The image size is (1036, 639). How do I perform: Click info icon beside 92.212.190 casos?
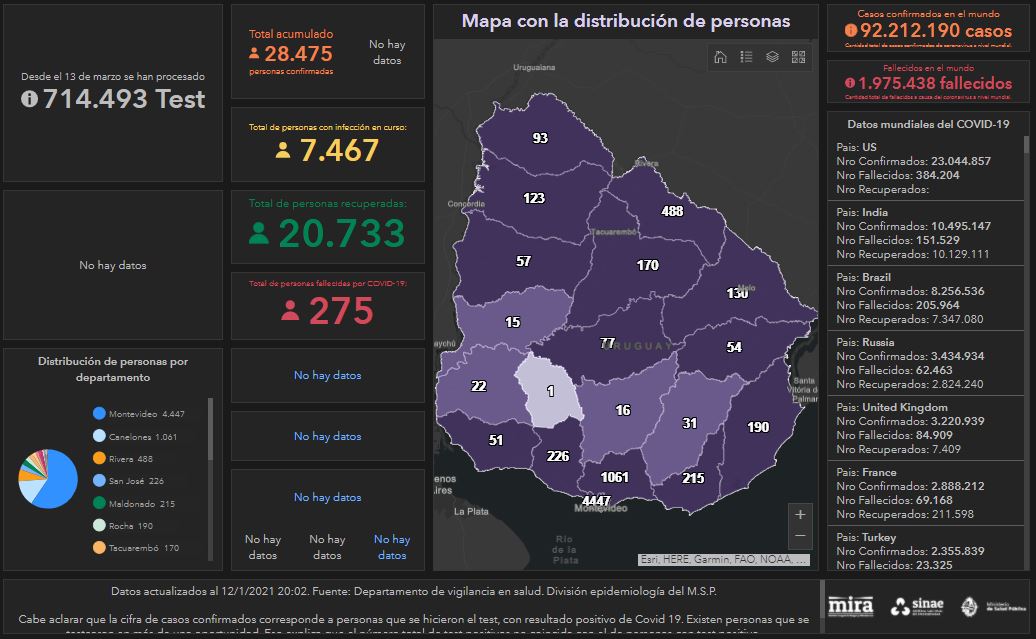[851, 31]
